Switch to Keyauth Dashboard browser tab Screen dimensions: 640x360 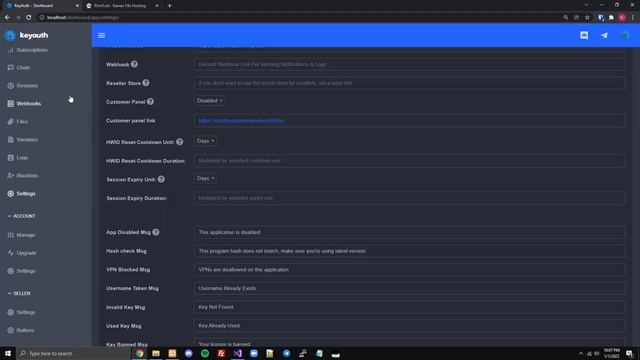click(x=42, y=6)
